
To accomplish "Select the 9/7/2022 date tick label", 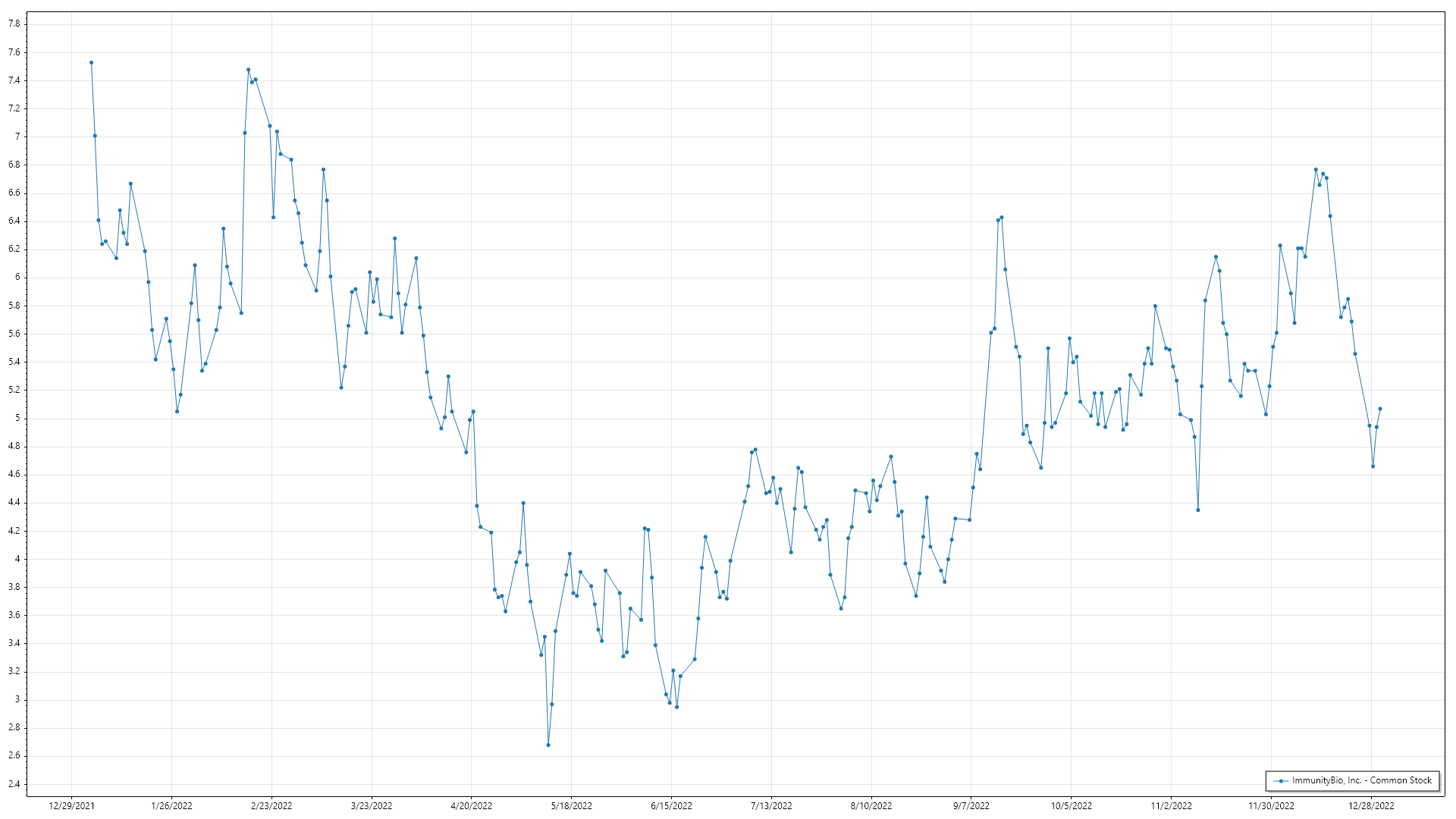I will click(971, 806).
